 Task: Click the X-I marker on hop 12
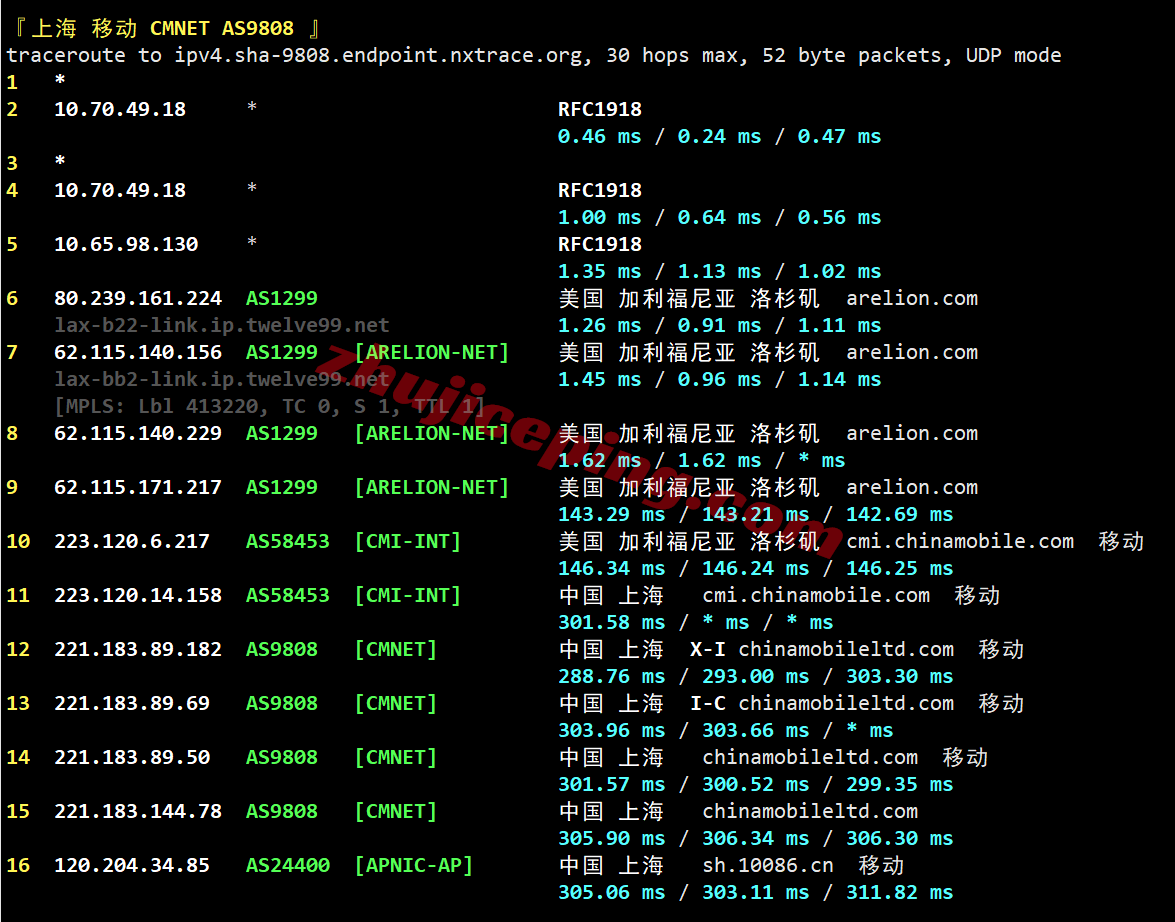click(x=708, y=649)
